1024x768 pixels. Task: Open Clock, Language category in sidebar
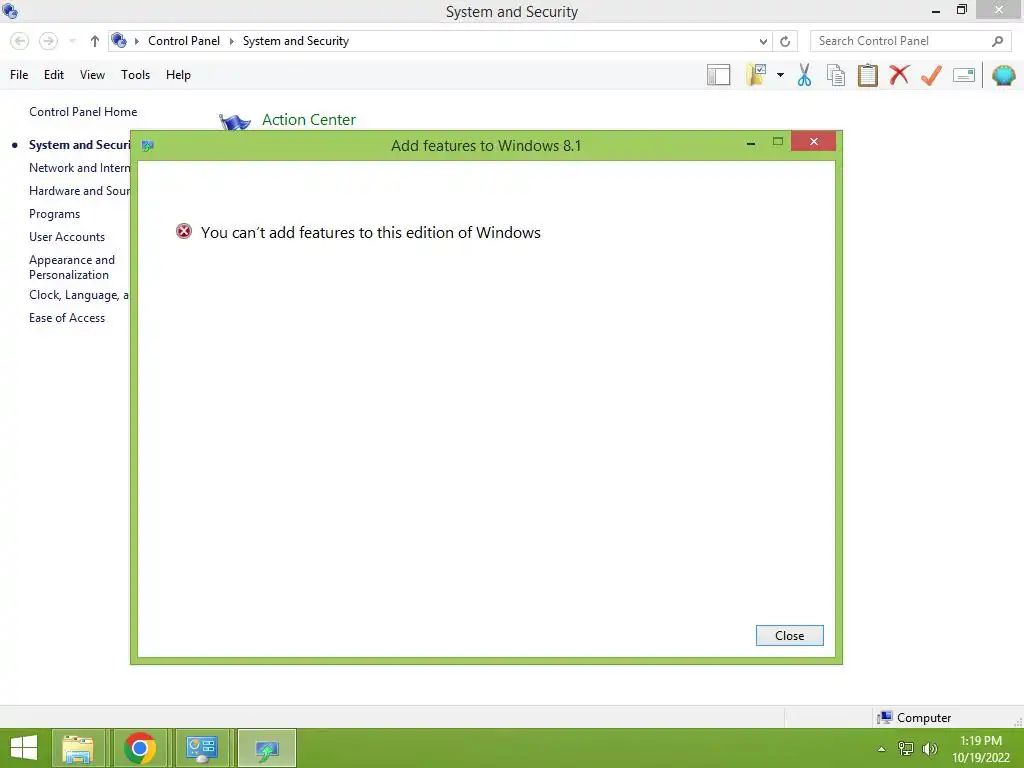79,295
